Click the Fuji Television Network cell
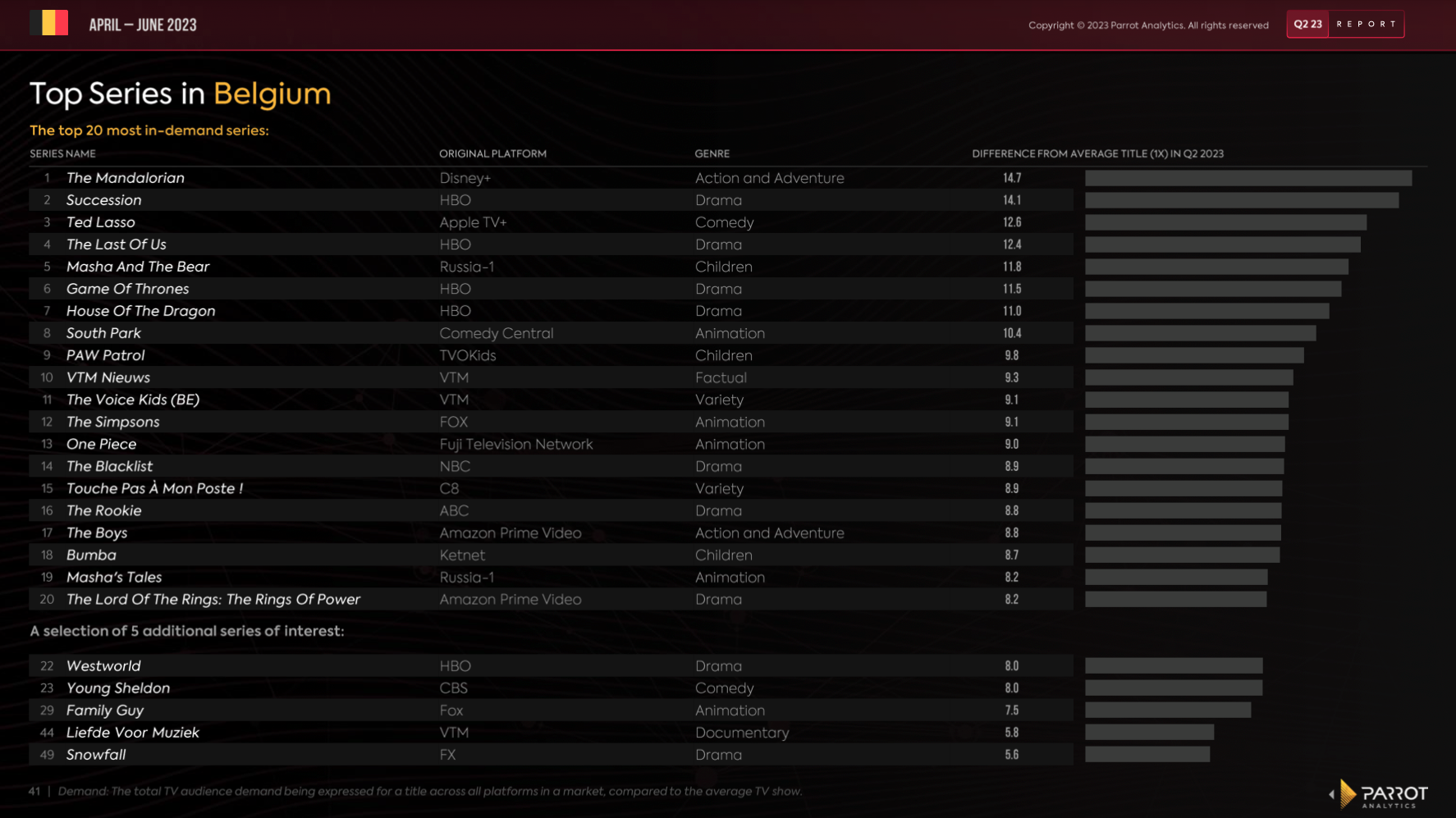 515,444
